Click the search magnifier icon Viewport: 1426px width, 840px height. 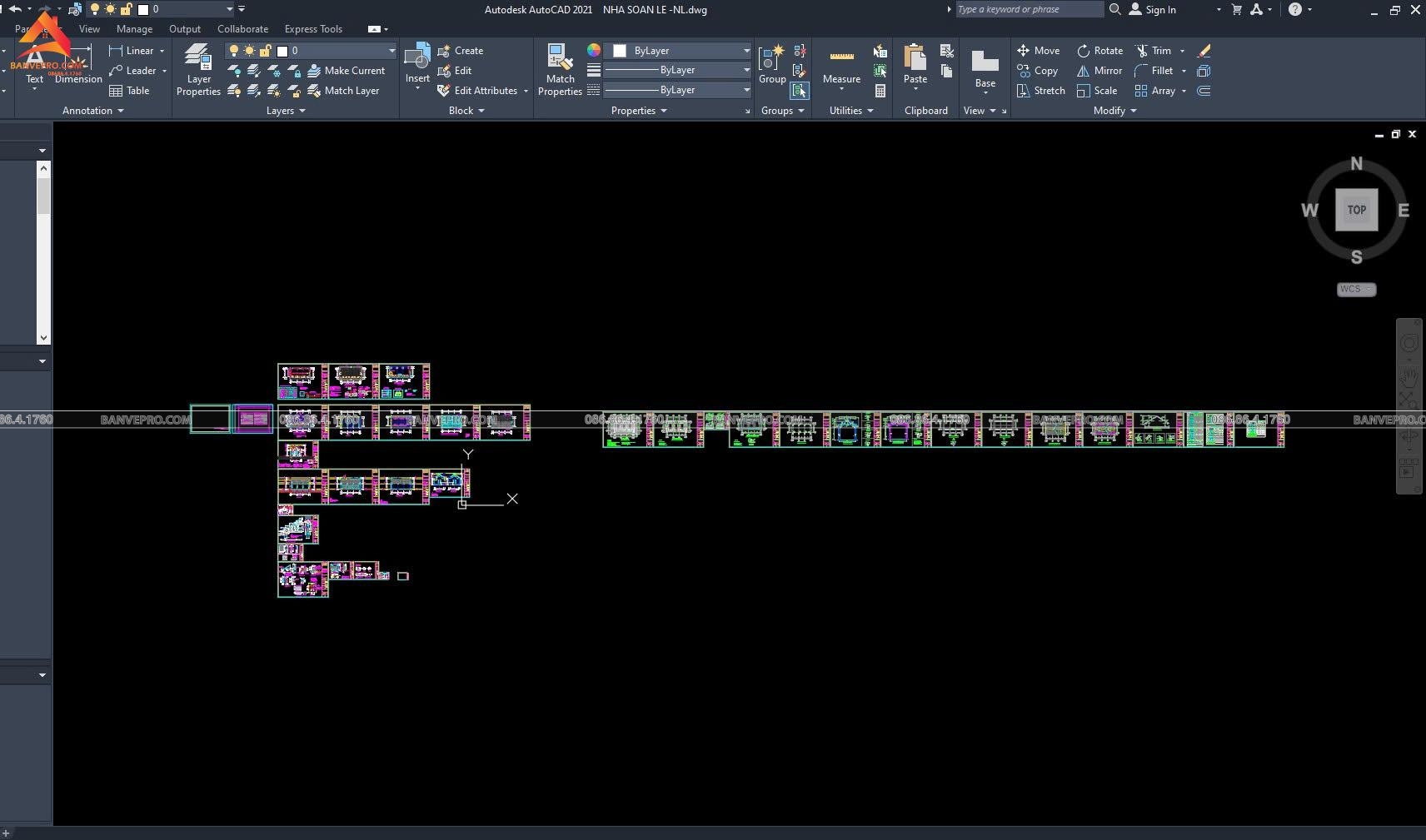pos(1114,9)
